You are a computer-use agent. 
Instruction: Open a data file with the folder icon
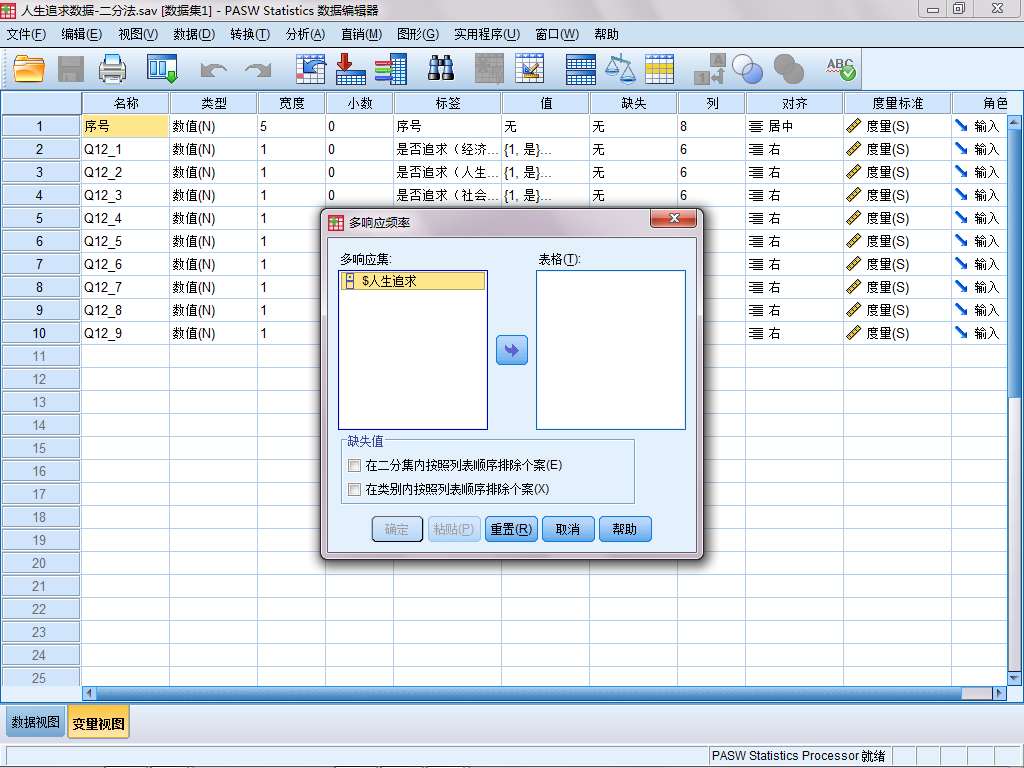pos(29,69)
